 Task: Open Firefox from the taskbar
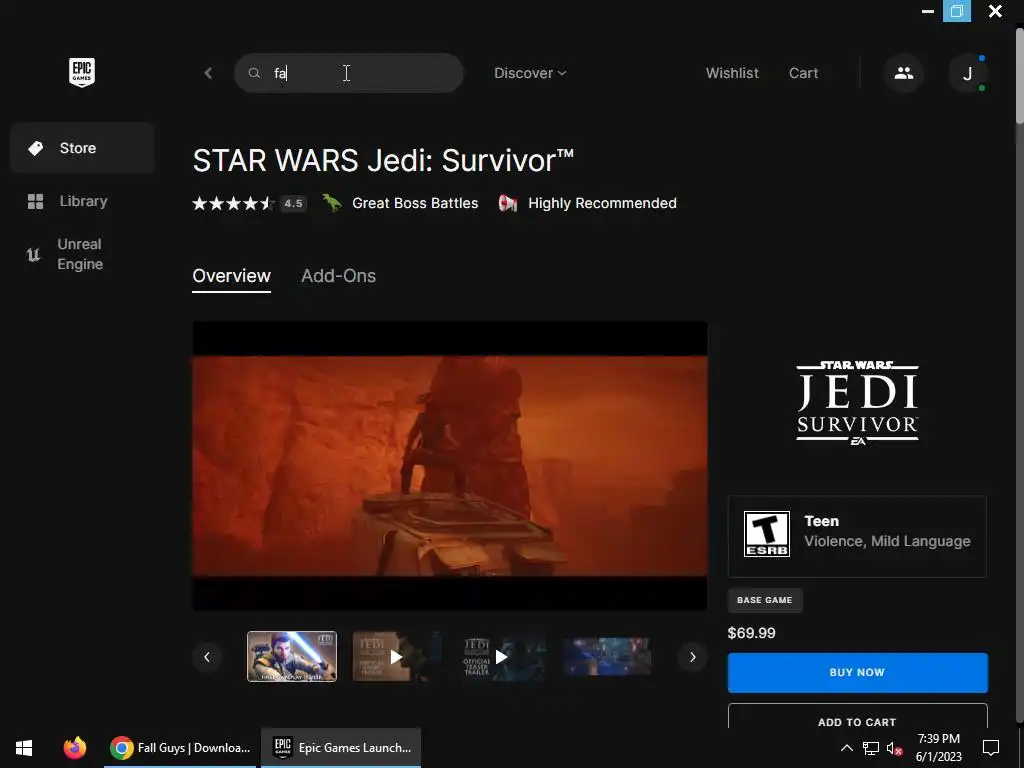(x=75, y=748)
